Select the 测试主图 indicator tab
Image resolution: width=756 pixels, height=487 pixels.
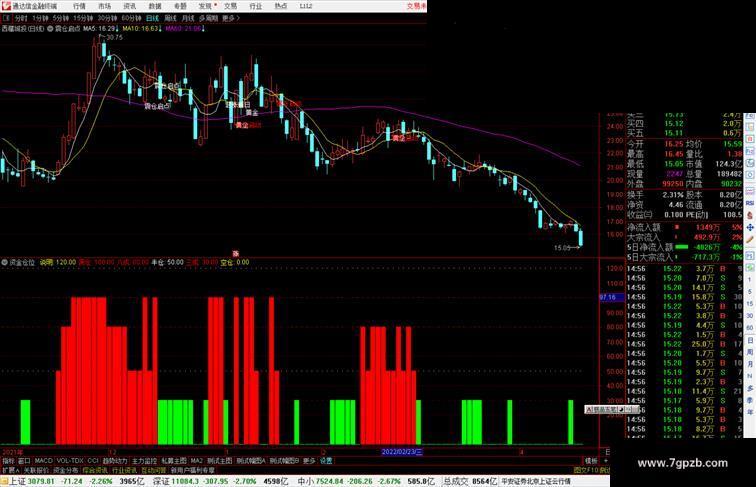coord(220,461)
